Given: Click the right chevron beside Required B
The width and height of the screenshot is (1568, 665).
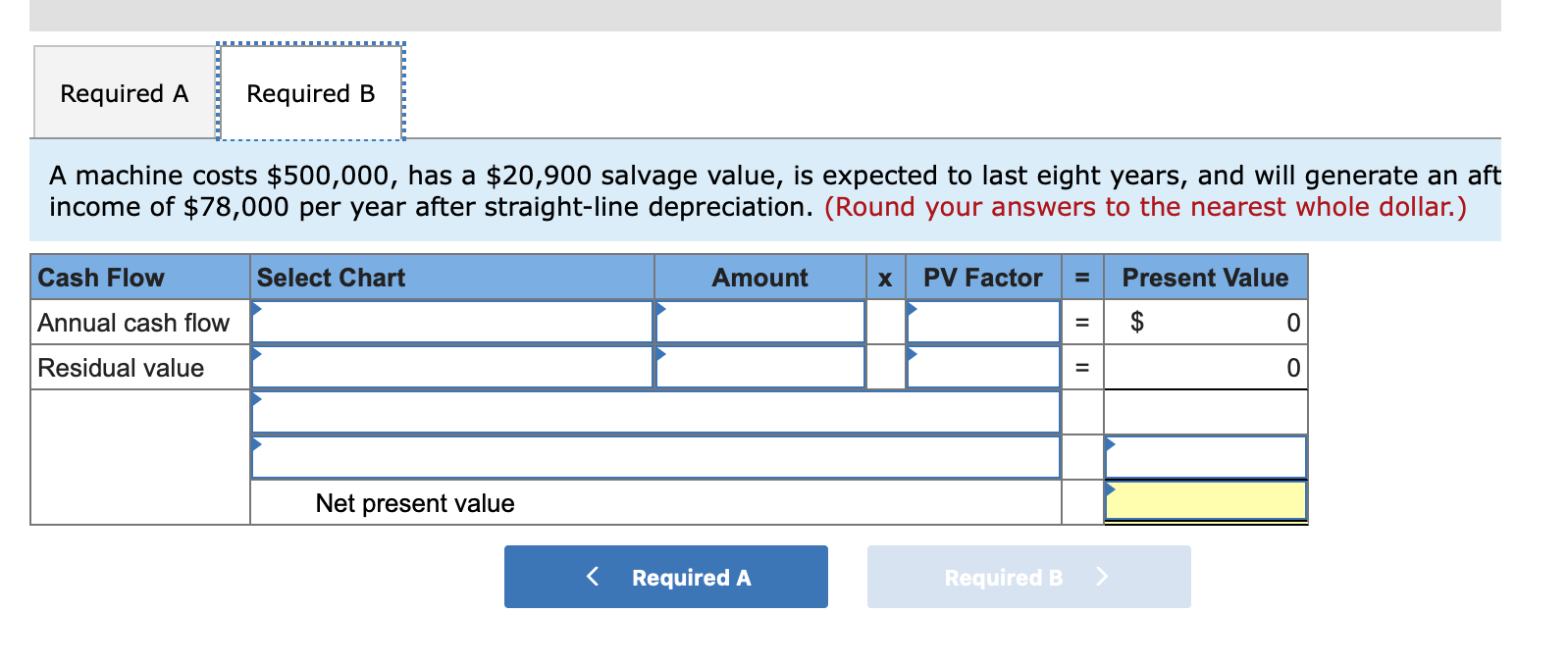Looking at the screenshot, I should pyautogui.click(x=1102, y=577).
